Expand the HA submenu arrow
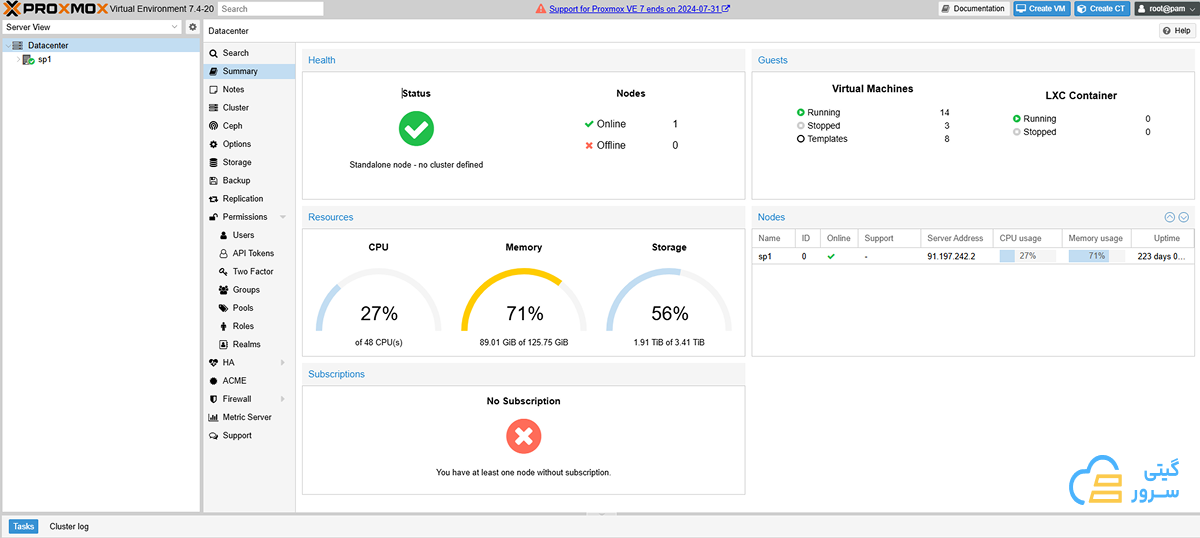Image resolution: width=1200 pixels, height=538 pixels. (x=283, y=363)
